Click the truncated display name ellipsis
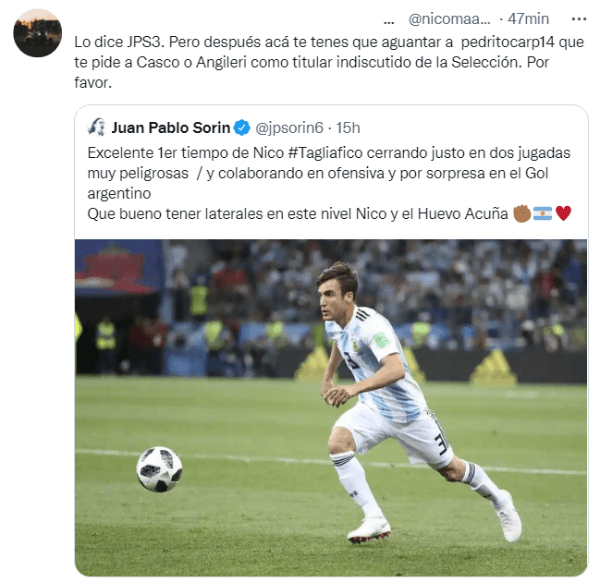The height and width of the screenshot is (582, 600). 389,22
